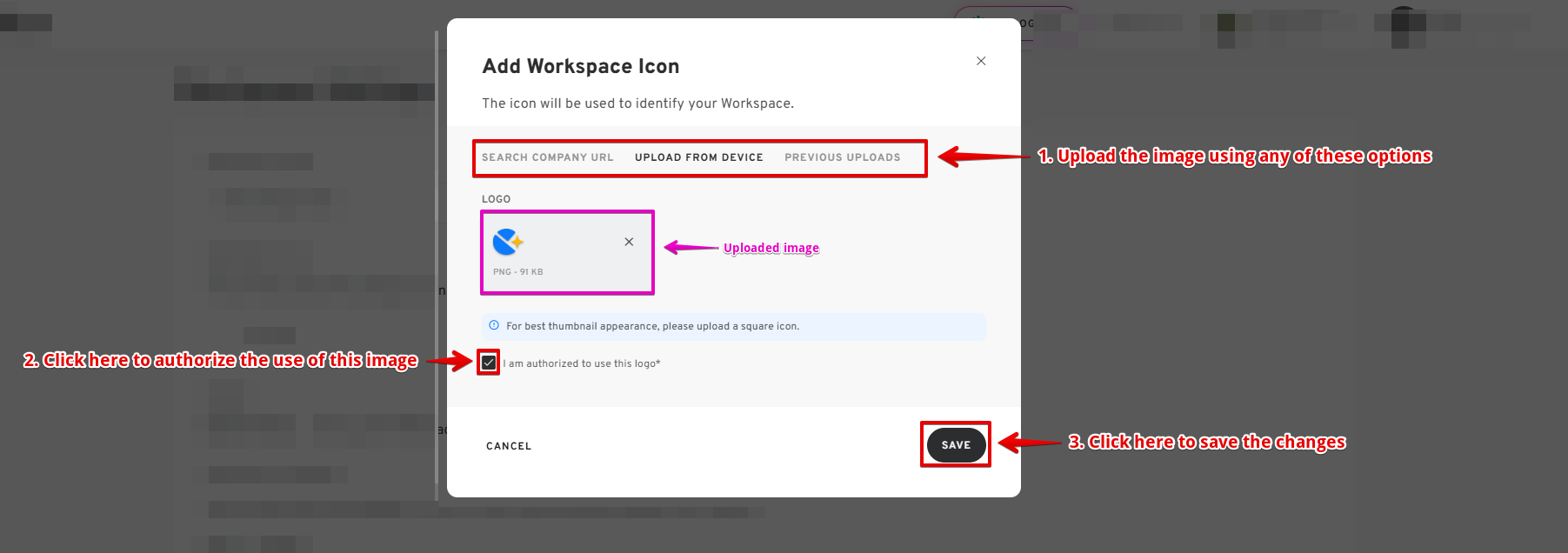Click the pink "Uploaded image" annotation label
Screen dimensions: 1568x553
(x=771, y=248)
